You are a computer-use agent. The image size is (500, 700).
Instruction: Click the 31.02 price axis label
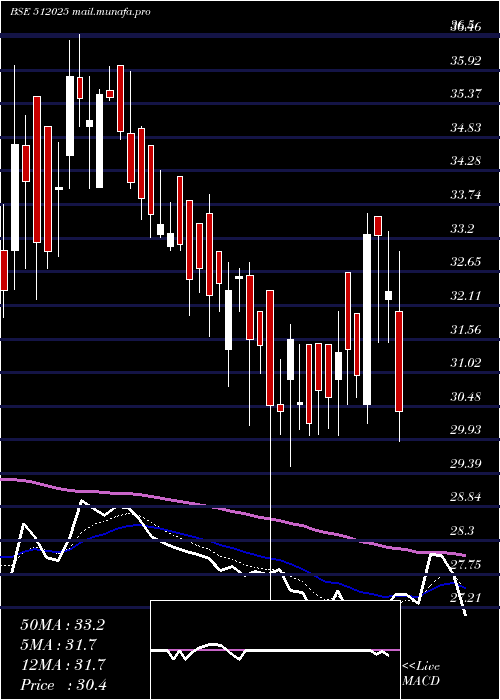(466, 363)
